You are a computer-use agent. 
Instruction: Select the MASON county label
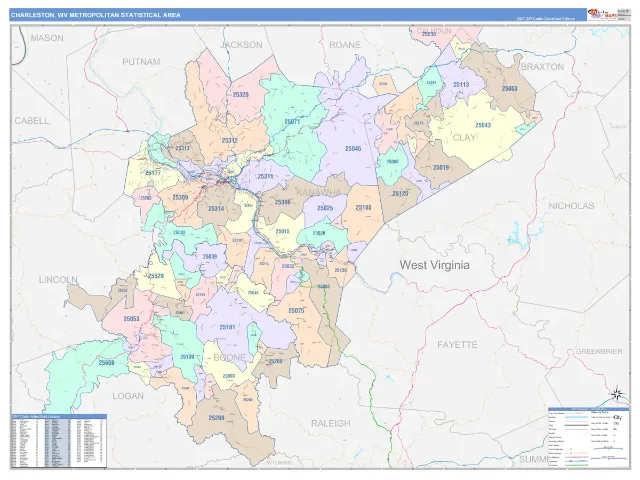point(47,38)
